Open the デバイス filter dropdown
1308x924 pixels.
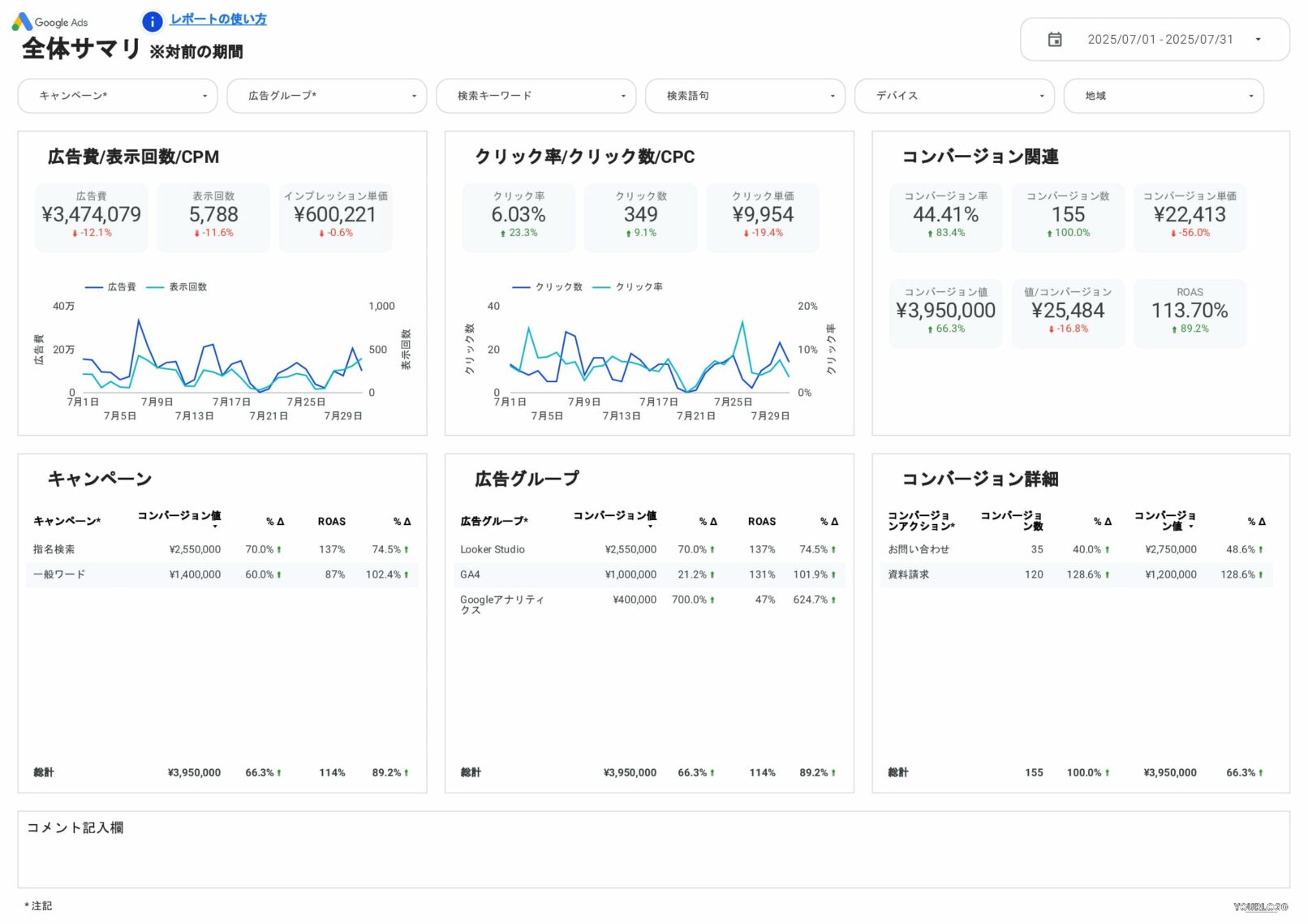point(954,96)
